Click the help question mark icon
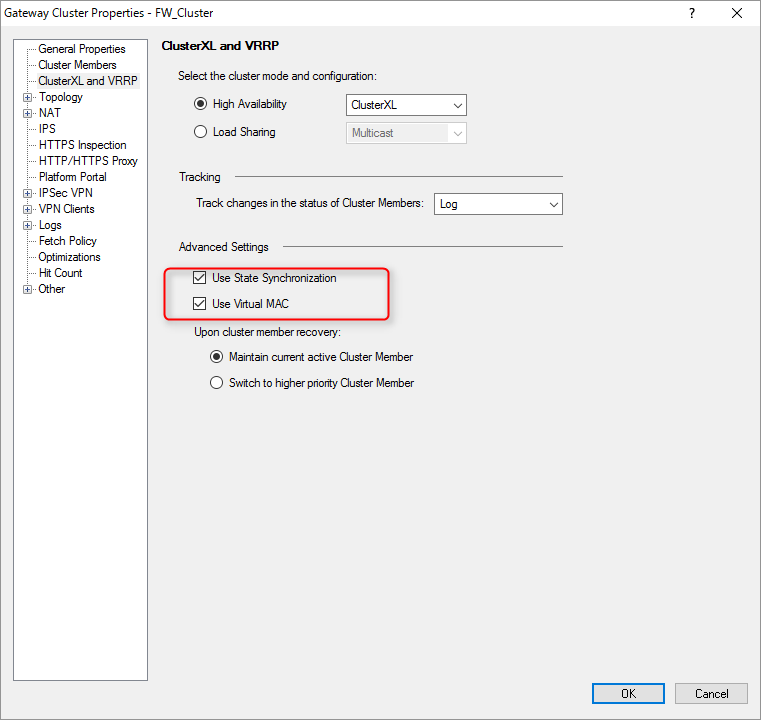This screenshot has width=761, height=720. [x=692, y=13]
